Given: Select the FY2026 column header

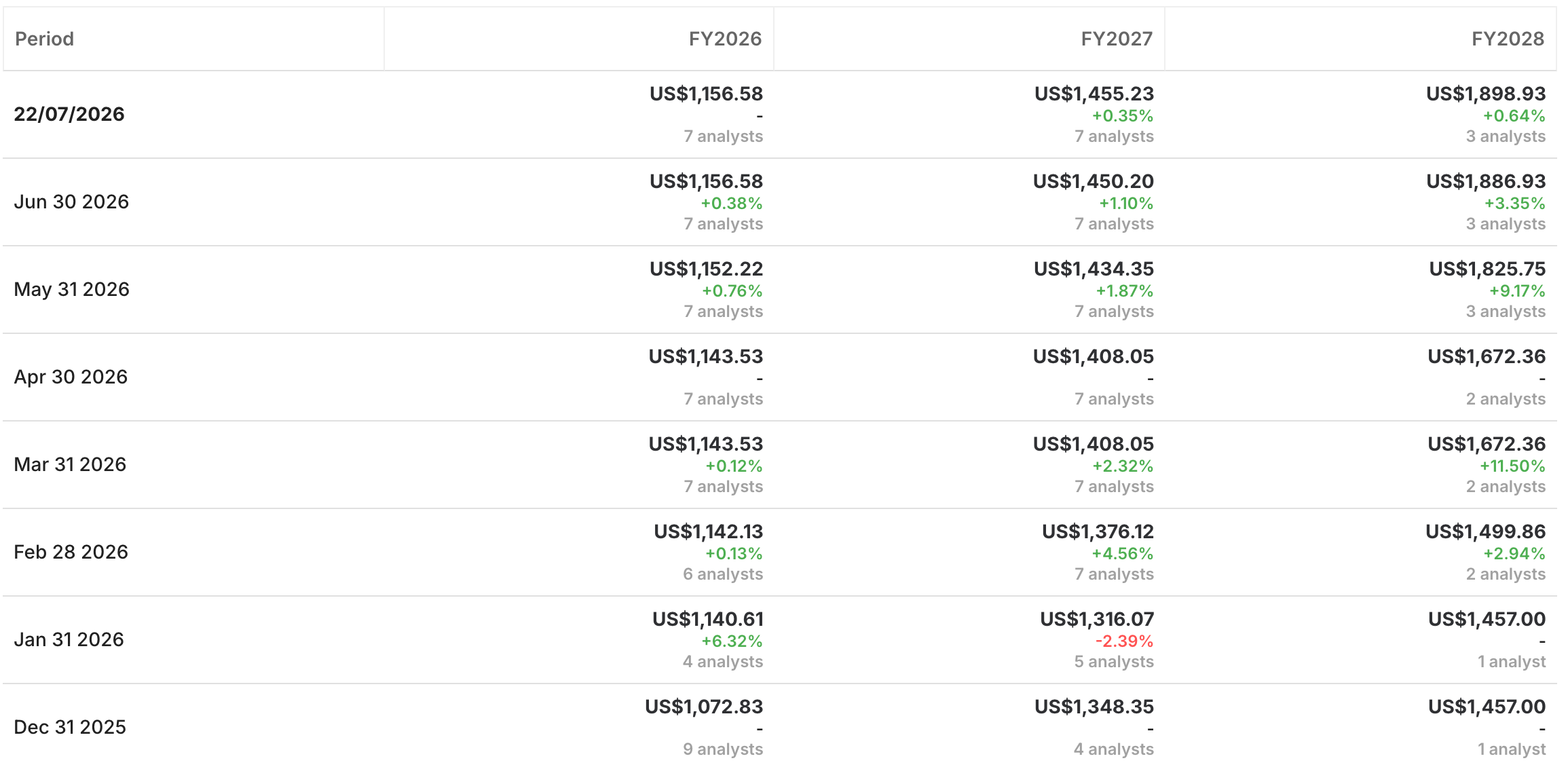Looking at the screenshot, I should pos(725,39).
